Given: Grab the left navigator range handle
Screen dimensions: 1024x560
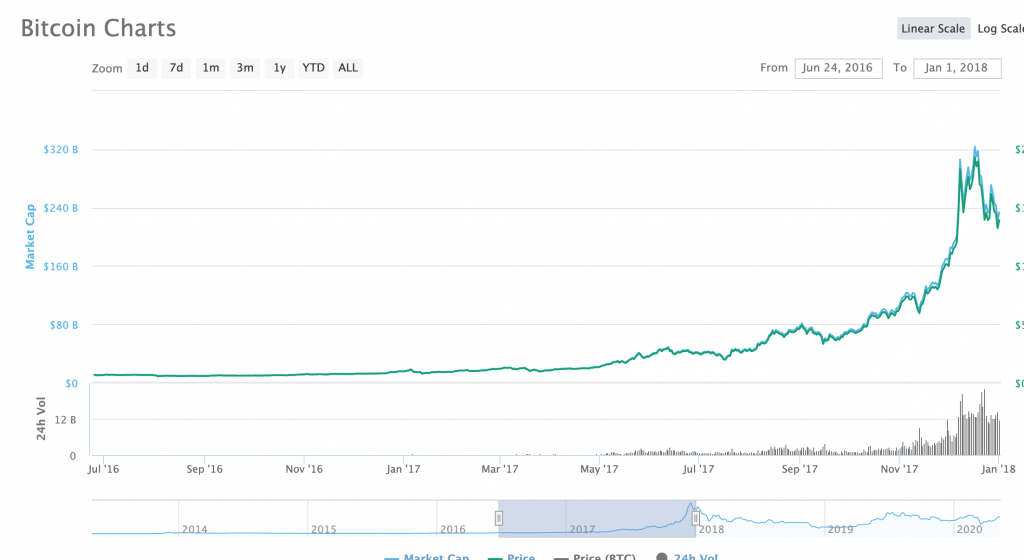Looking at the screenshot, I should click(x=499, y=518).
